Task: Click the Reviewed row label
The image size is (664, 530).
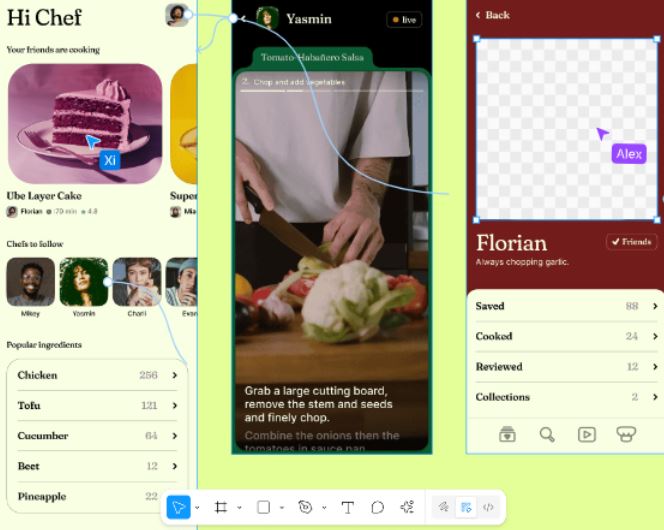Action: click(499, 367)
